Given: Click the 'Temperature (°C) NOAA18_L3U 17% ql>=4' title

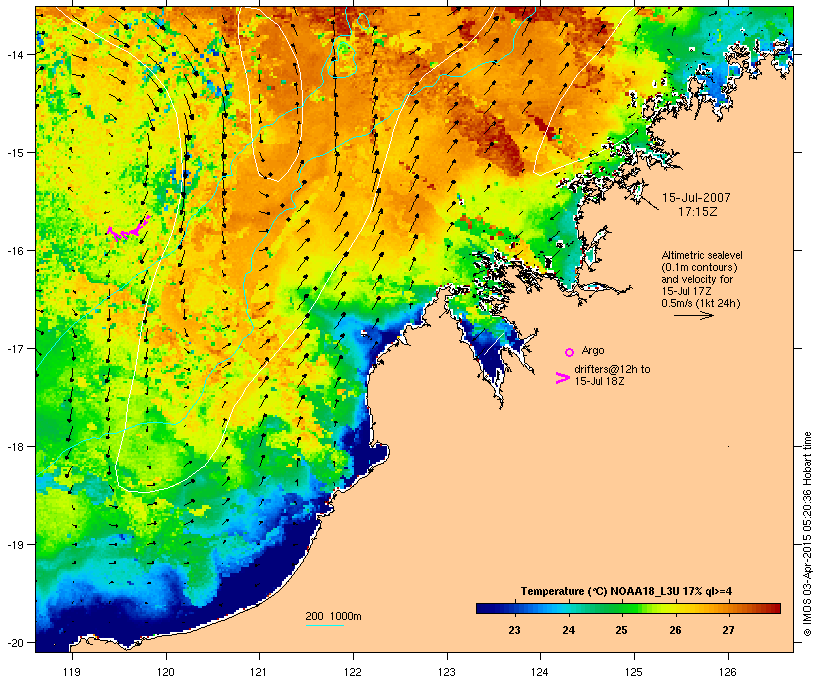Looking at the screenshot, I should click(626, 591).
